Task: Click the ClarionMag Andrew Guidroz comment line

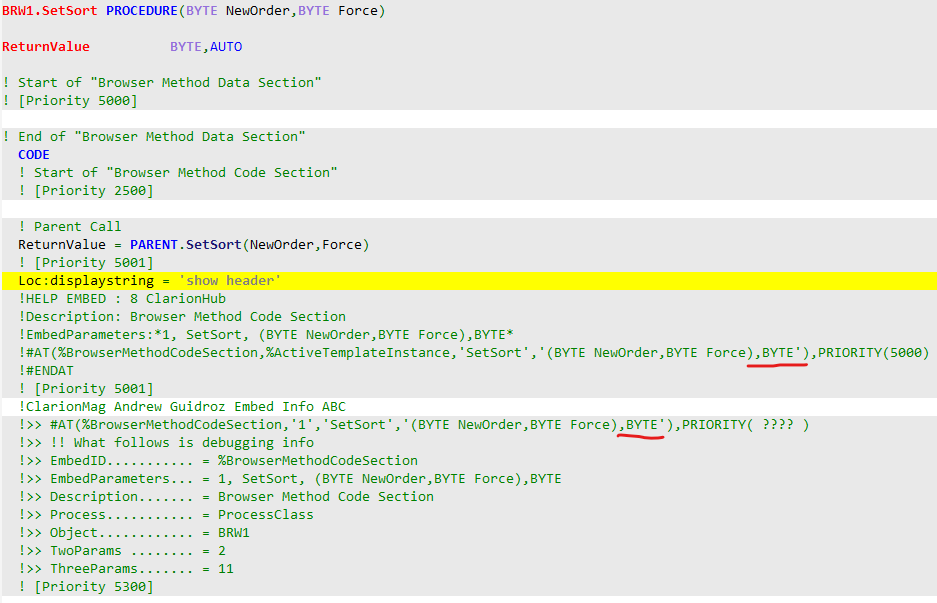Action: pos(181,407)
